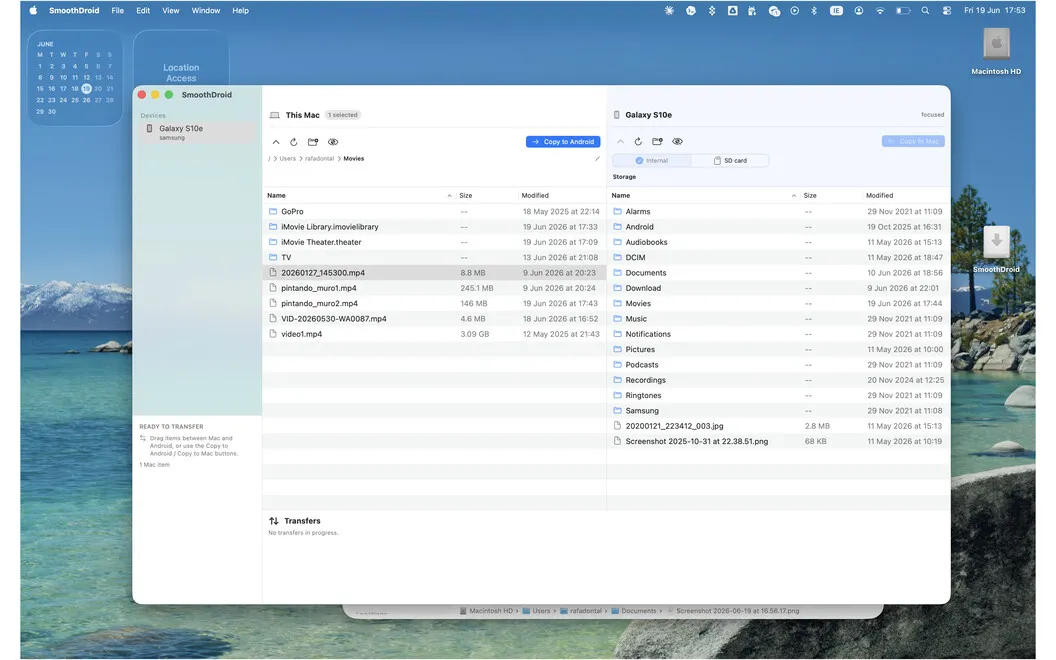Select the Audiobooks folder
Screen dimensions: 1056x660
[779, 242]
